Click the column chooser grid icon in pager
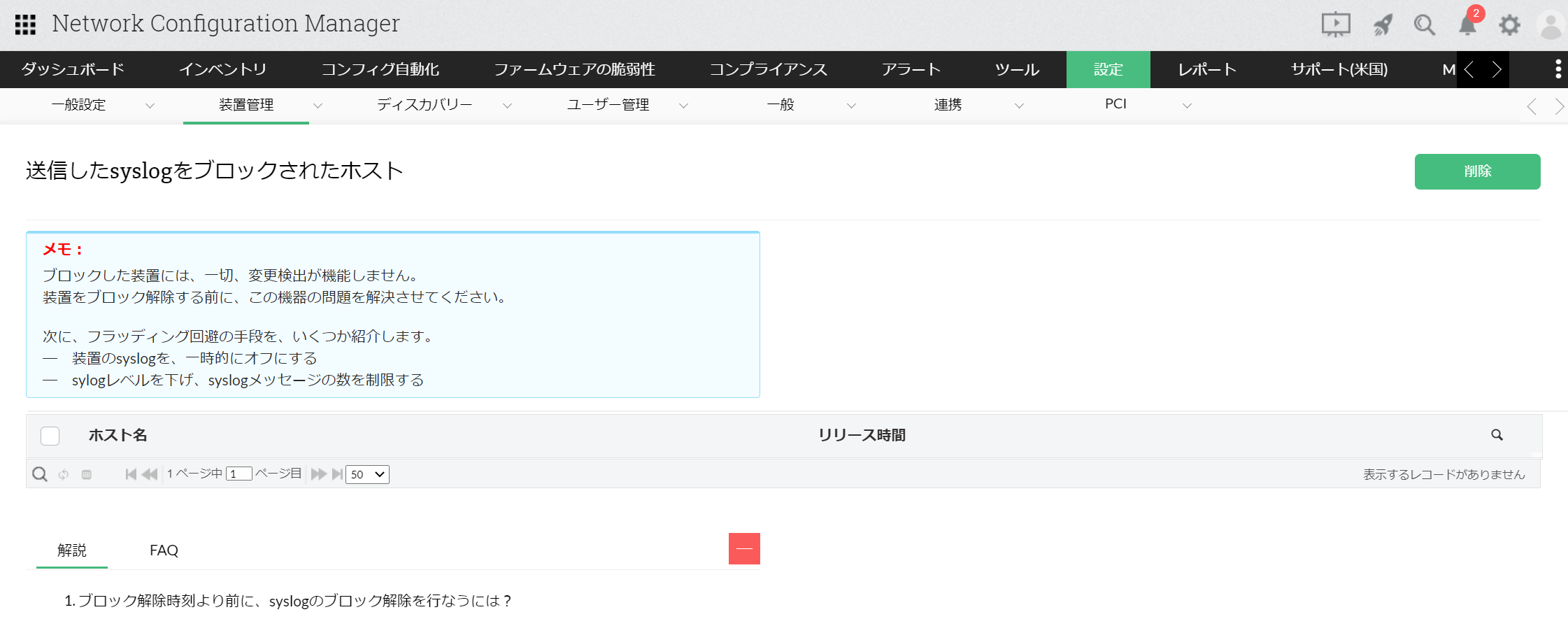1568x619 pixels. tap(87, 474)
